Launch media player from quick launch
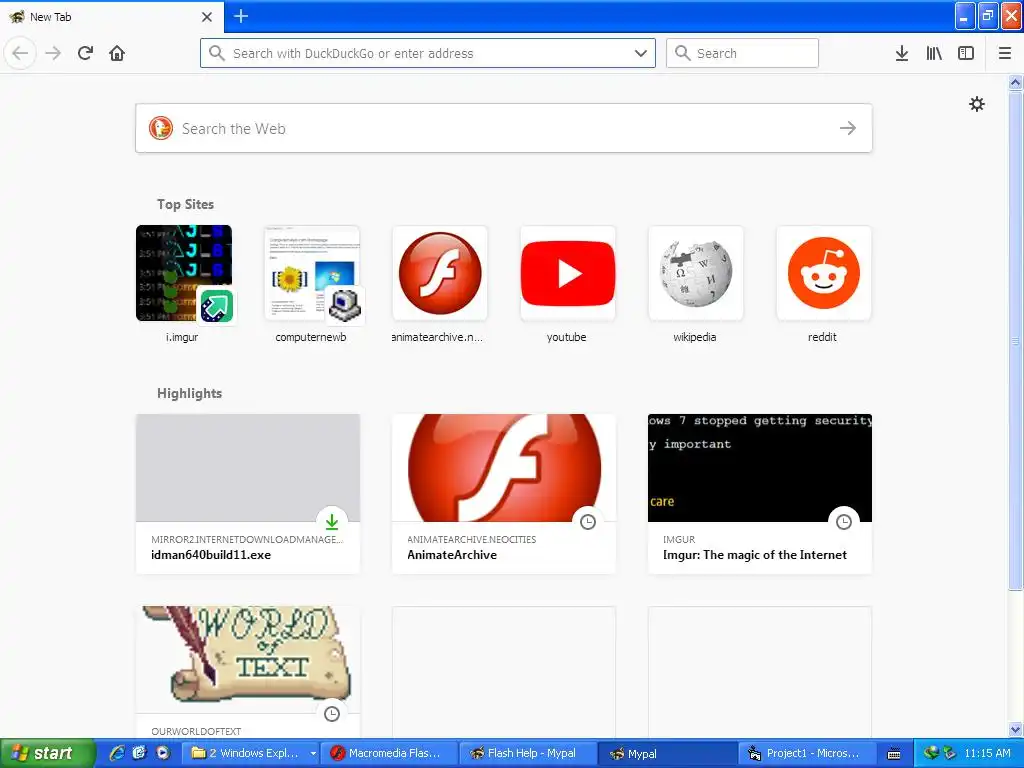The width and height of the screenshot is (1024, 768). tap(163, 753)
